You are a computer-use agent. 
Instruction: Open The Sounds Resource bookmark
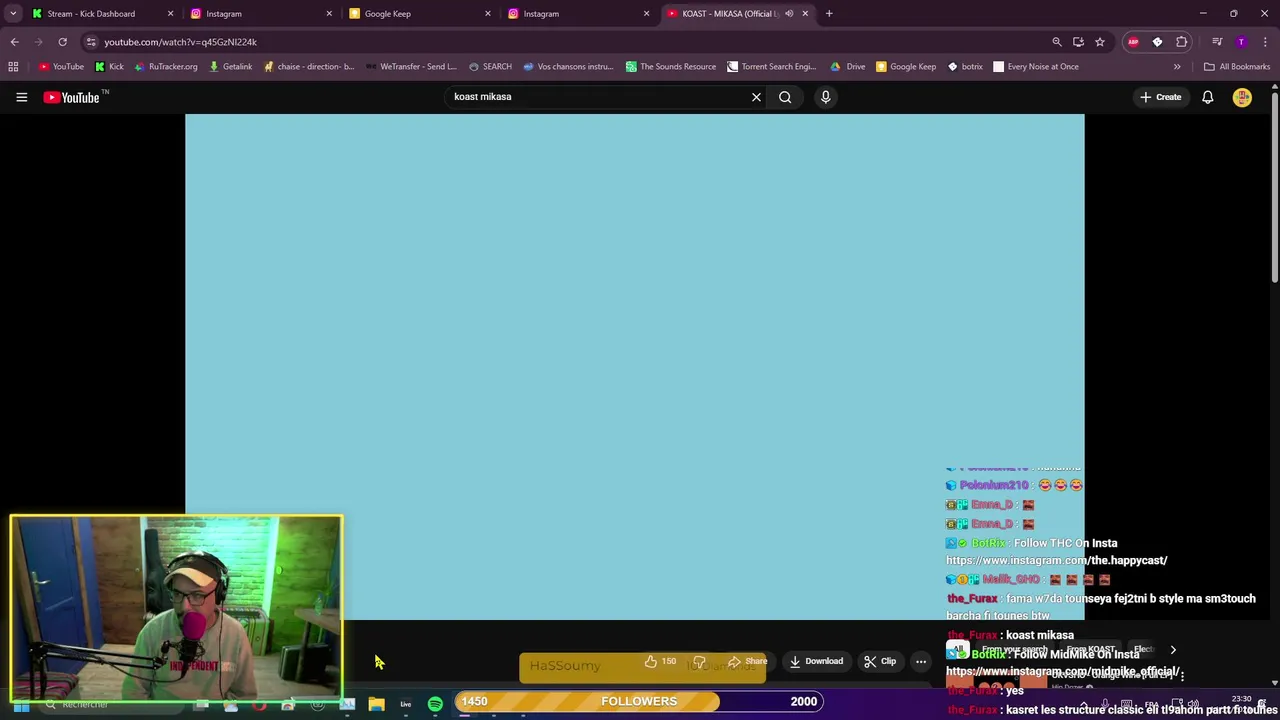671,67
